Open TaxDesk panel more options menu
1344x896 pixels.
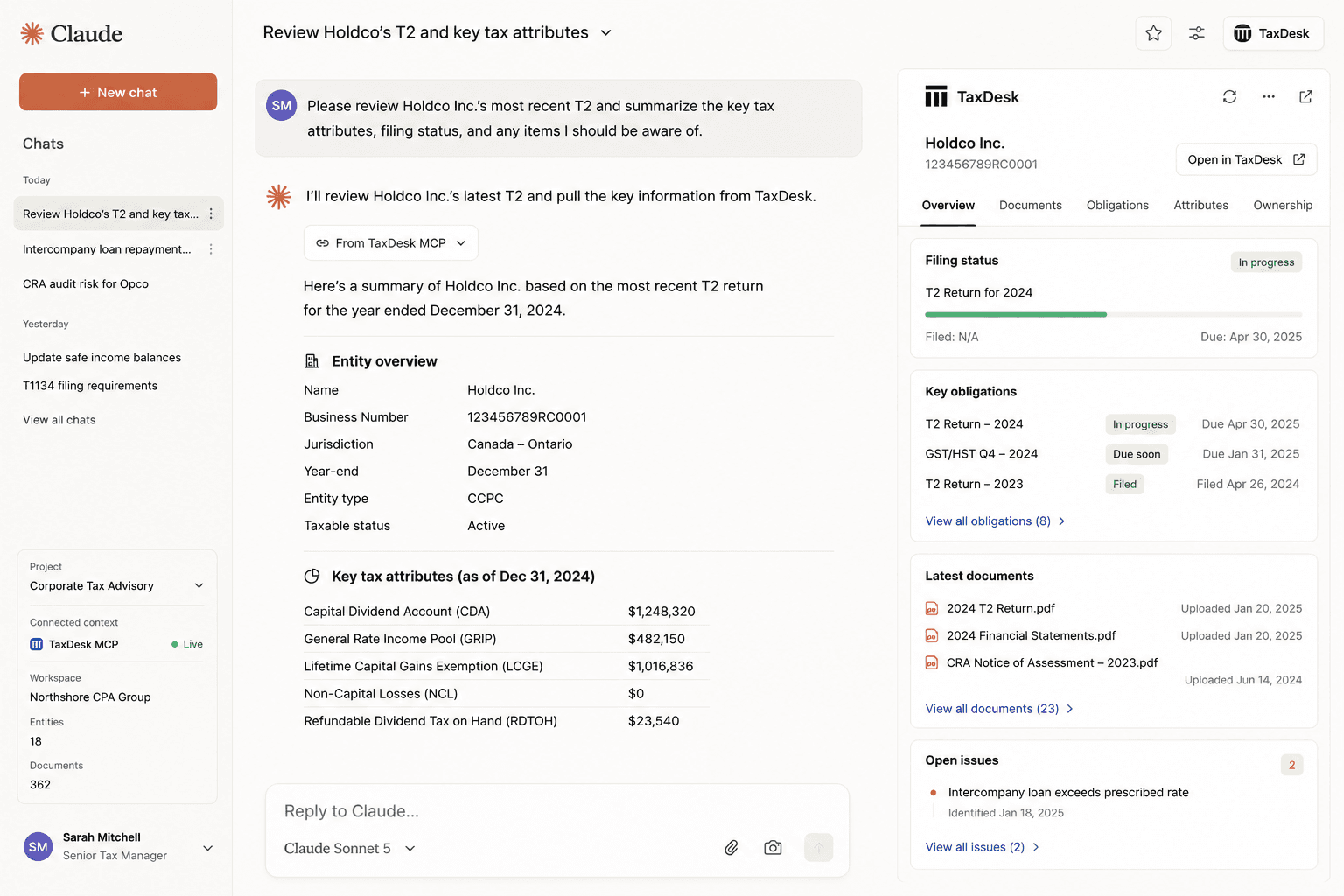tap(1268, 96)
